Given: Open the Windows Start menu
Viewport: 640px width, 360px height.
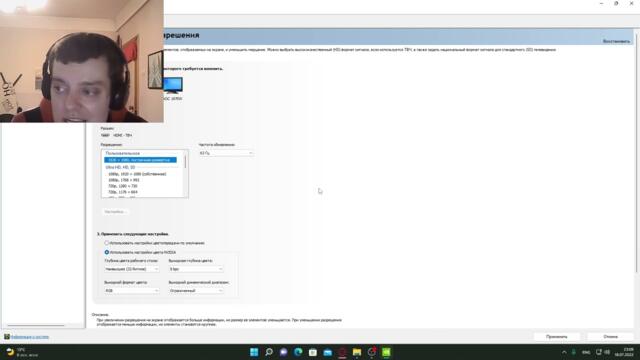Looking at the screenshot, I should tap(254, 352).
